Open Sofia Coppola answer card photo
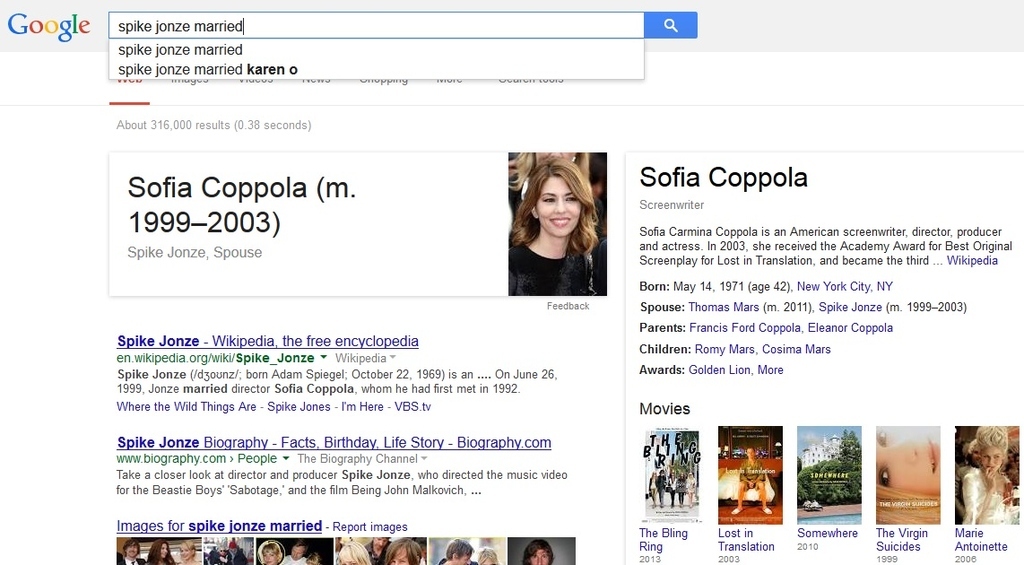The image size is (1024, 565). tap(558, 224)
